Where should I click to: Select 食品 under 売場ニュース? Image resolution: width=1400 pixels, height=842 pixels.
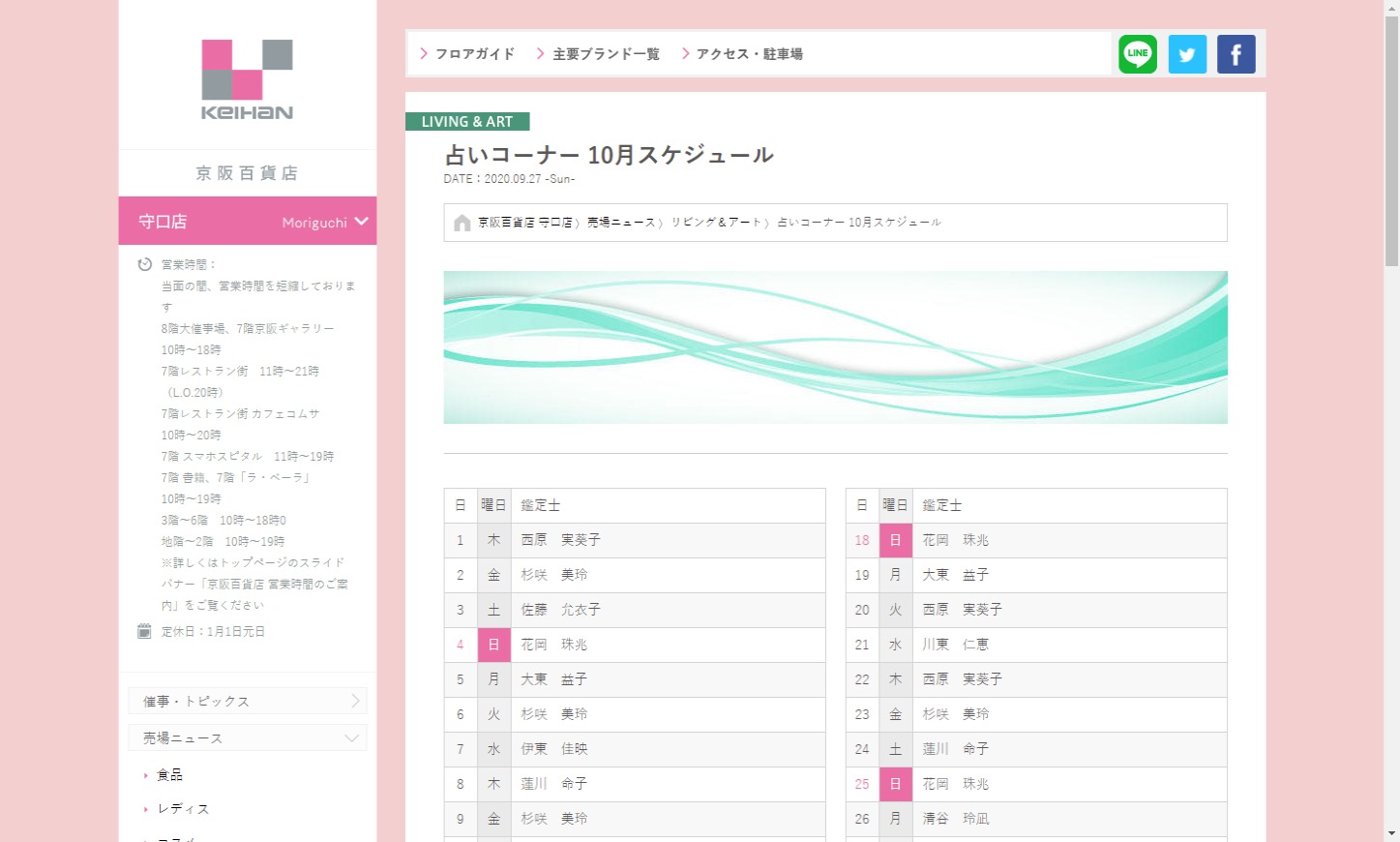(x=170, y=774)
